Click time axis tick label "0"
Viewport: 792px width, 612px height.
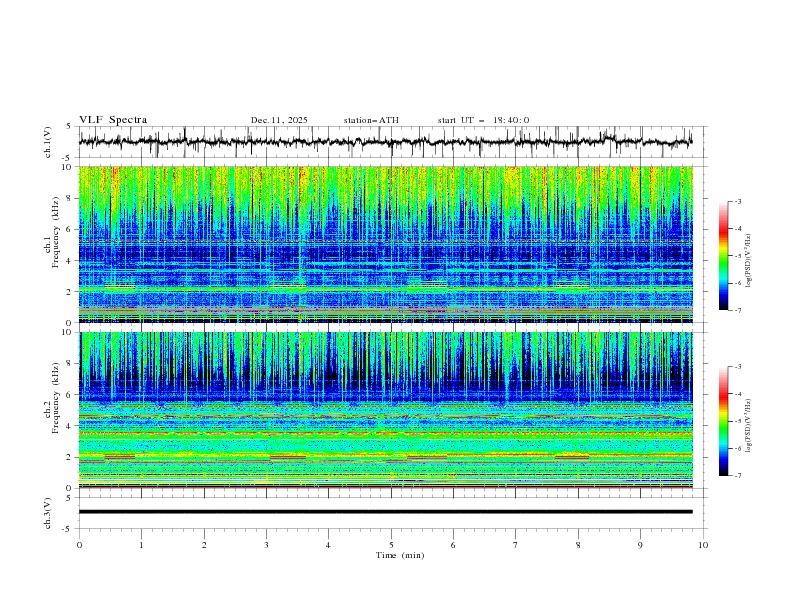pos(79,545)
